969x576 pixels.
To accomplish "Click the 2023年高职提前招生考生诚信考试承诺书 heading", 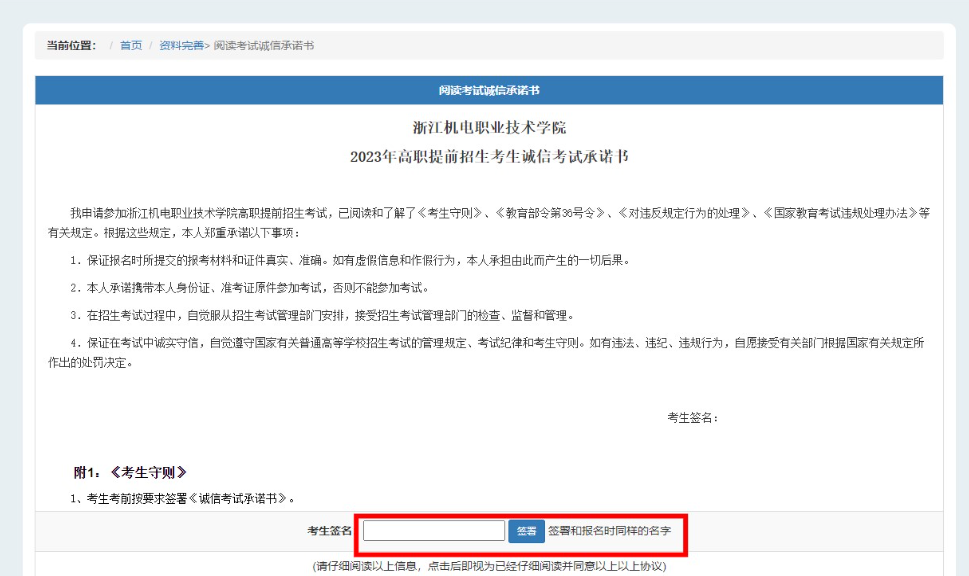I will pyautogui.click(x=489, y=157).
